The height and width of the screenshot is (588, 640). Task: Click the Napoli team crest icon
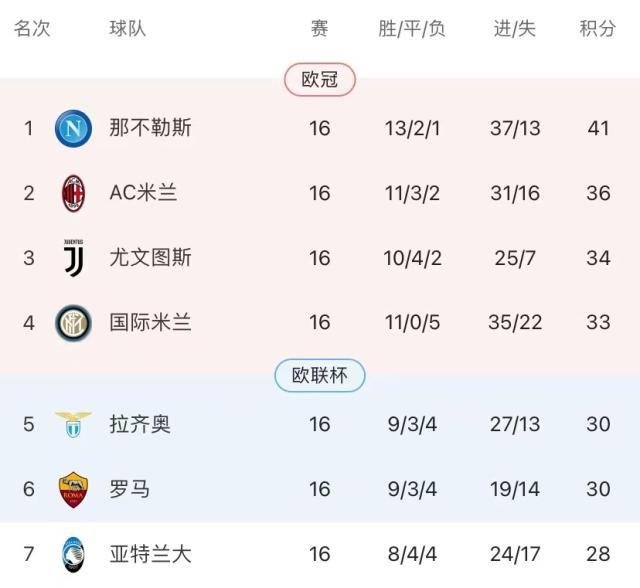pos(73,128)
